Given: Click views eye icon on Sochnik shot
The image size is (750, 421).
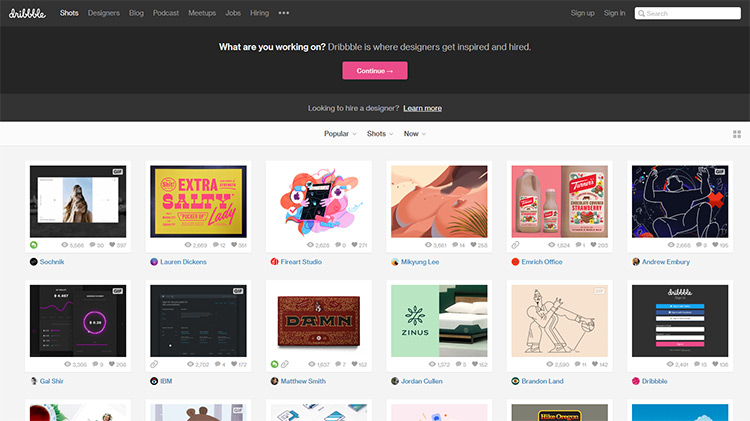Looking at the screenshot, I should 65,245.
